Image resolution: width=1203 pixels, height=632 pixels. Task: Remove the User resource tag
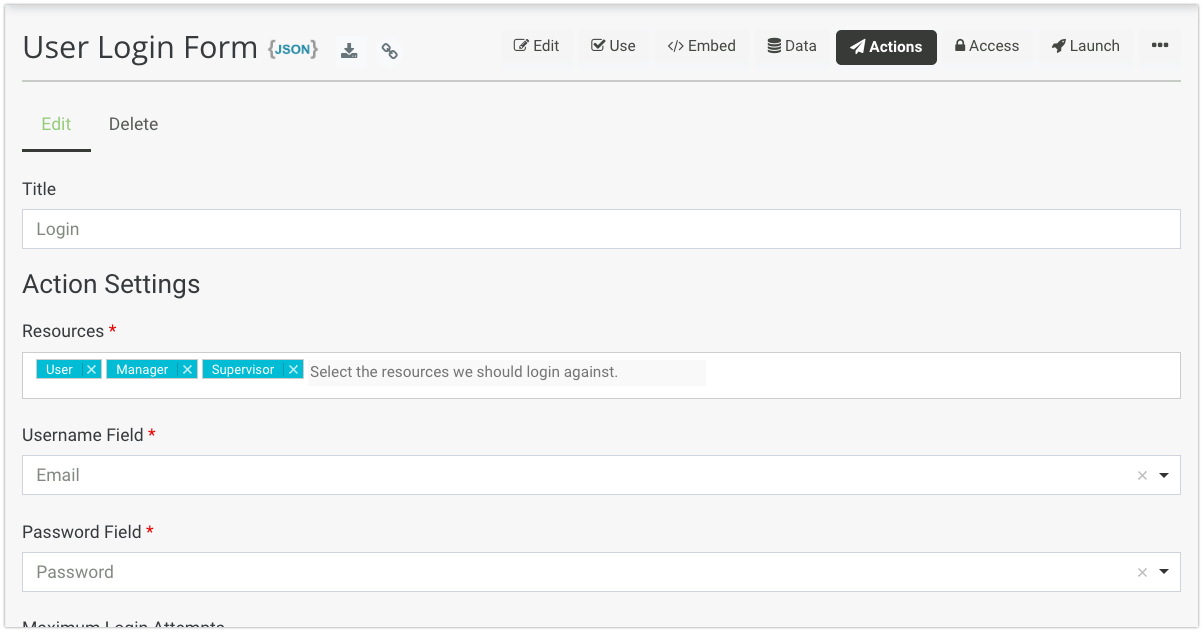click(x=91, y=370)
